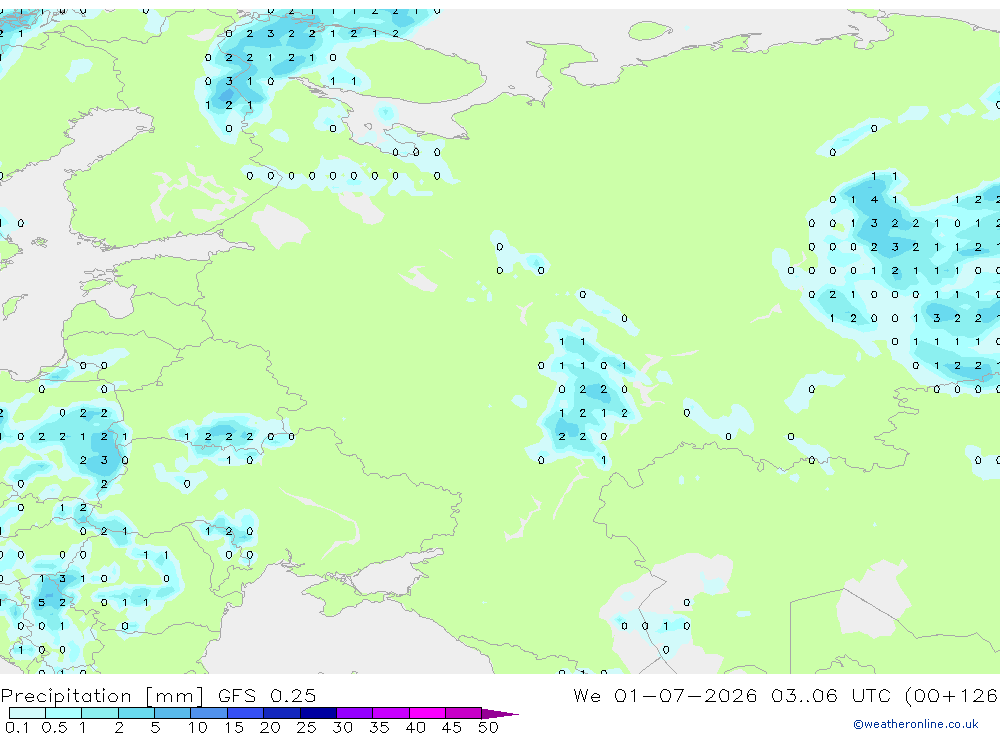Click the above-50 mm arrow on legend

(500, 713)
